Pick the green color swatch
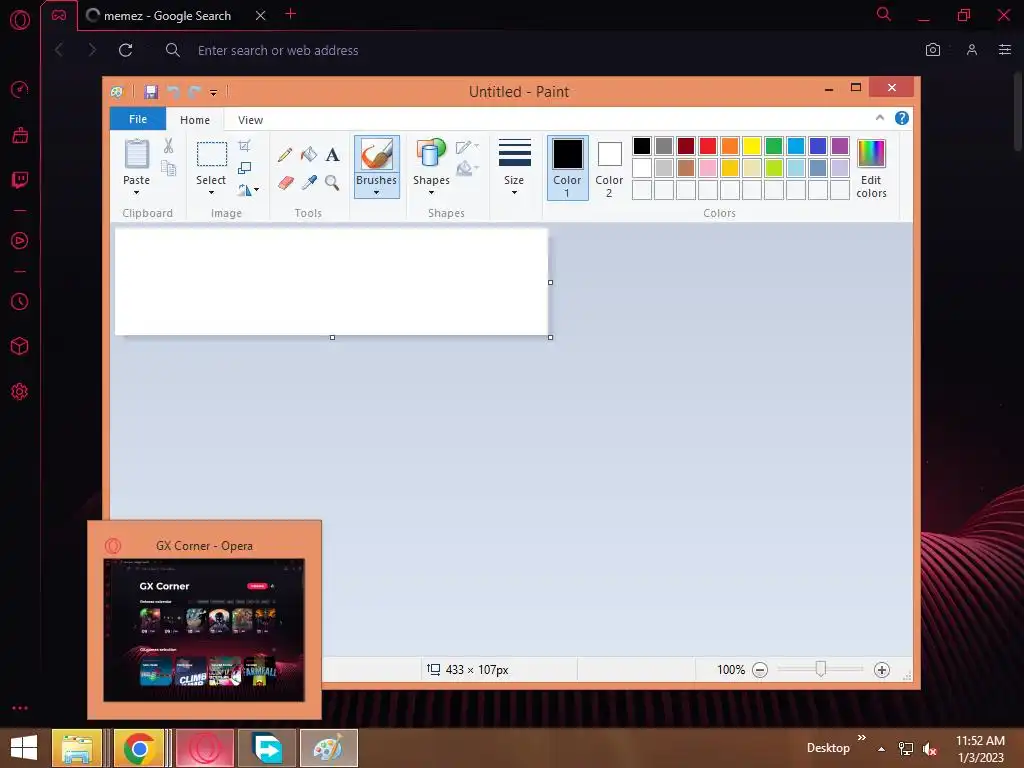The image size is (1024, 768). (x=774, y=146)
